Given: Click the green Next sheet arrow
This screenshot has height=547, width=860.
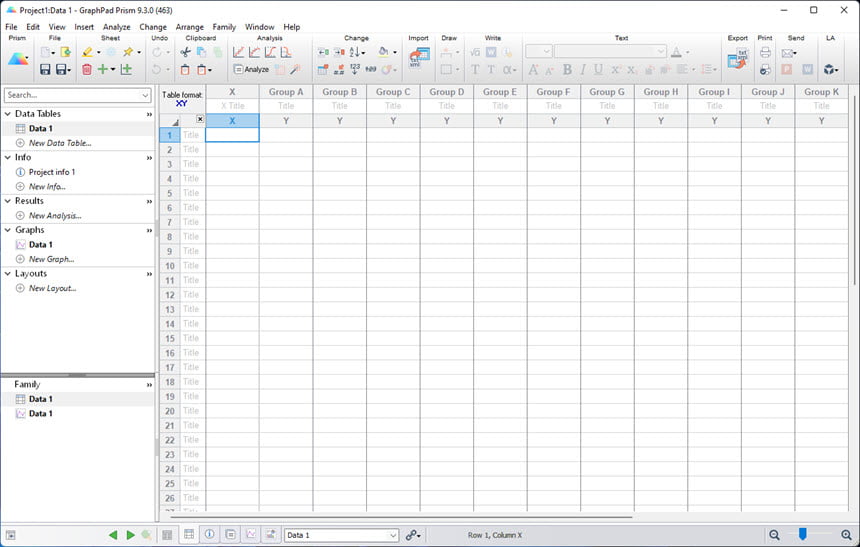Looking at the screenshot, I should (131, 534).
